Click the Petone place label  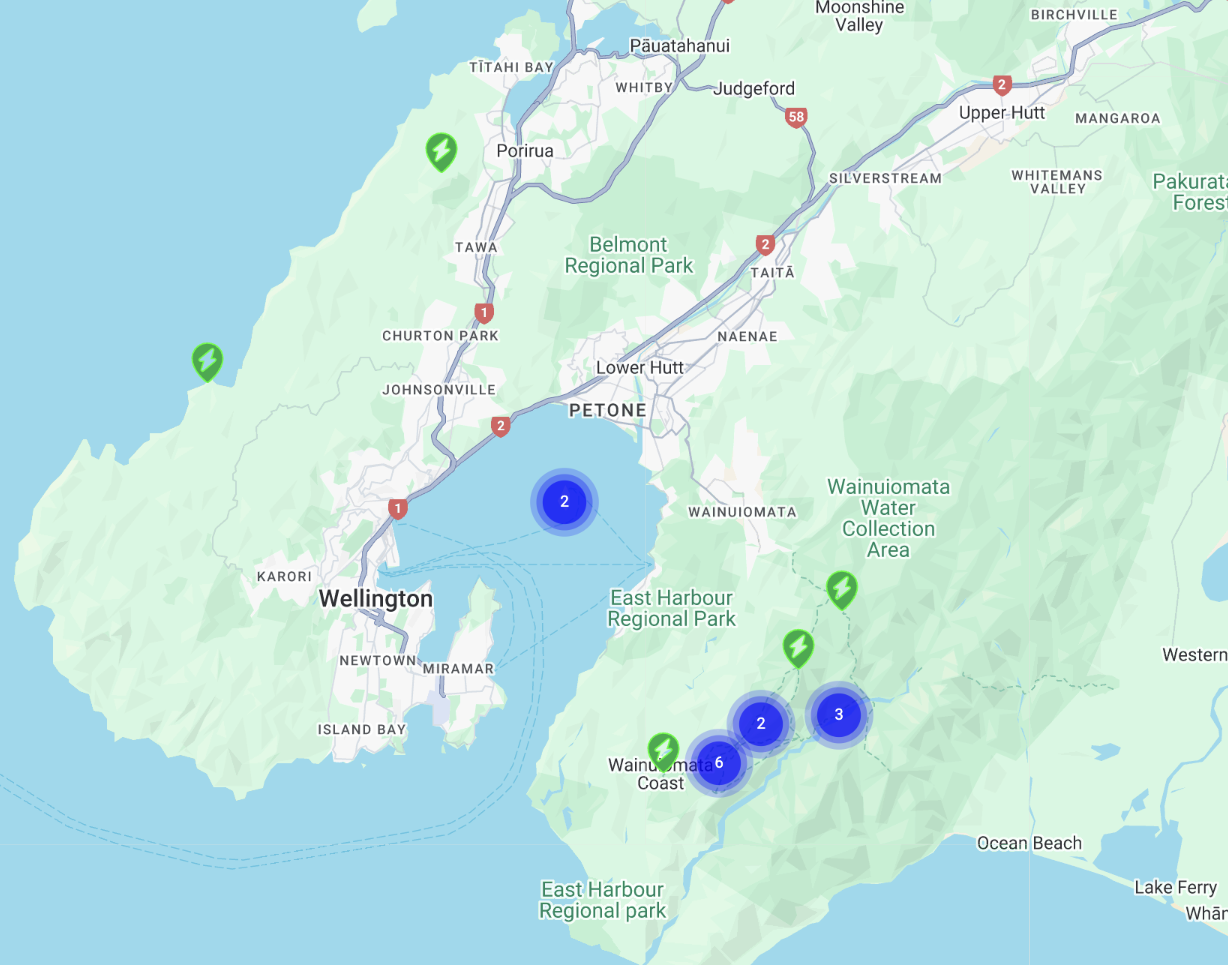[x=607, y=410]
